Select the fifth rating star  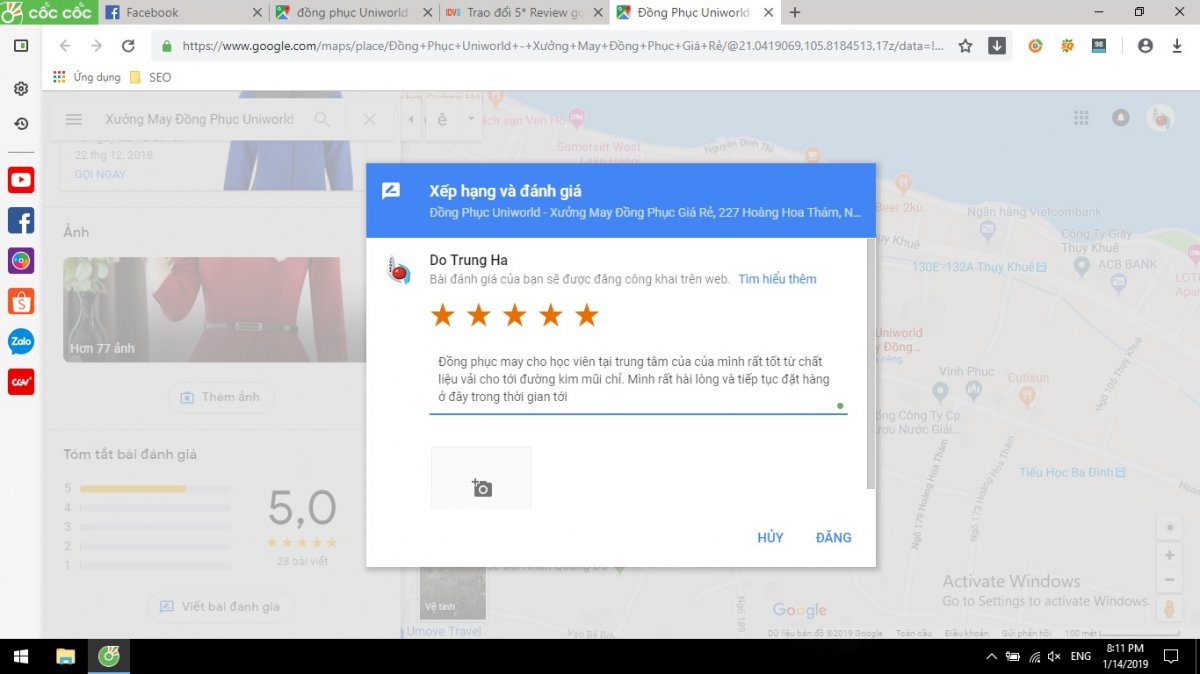pyautogui.click(x=587, y=316)
